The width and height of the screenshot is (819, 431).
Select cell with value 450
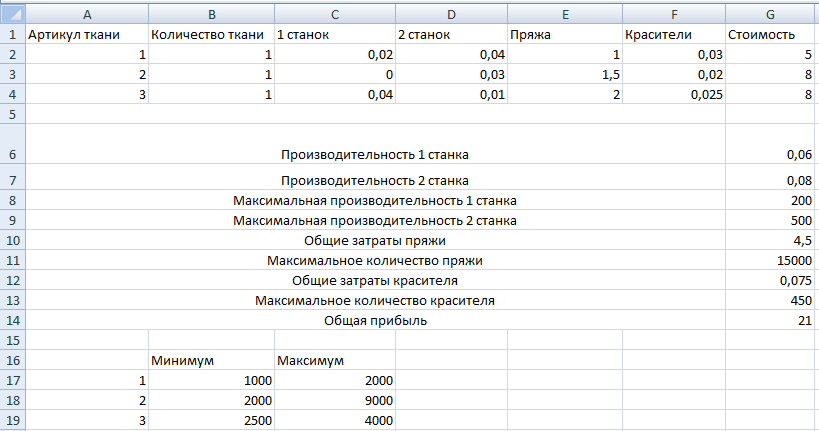tap(770, 300)
